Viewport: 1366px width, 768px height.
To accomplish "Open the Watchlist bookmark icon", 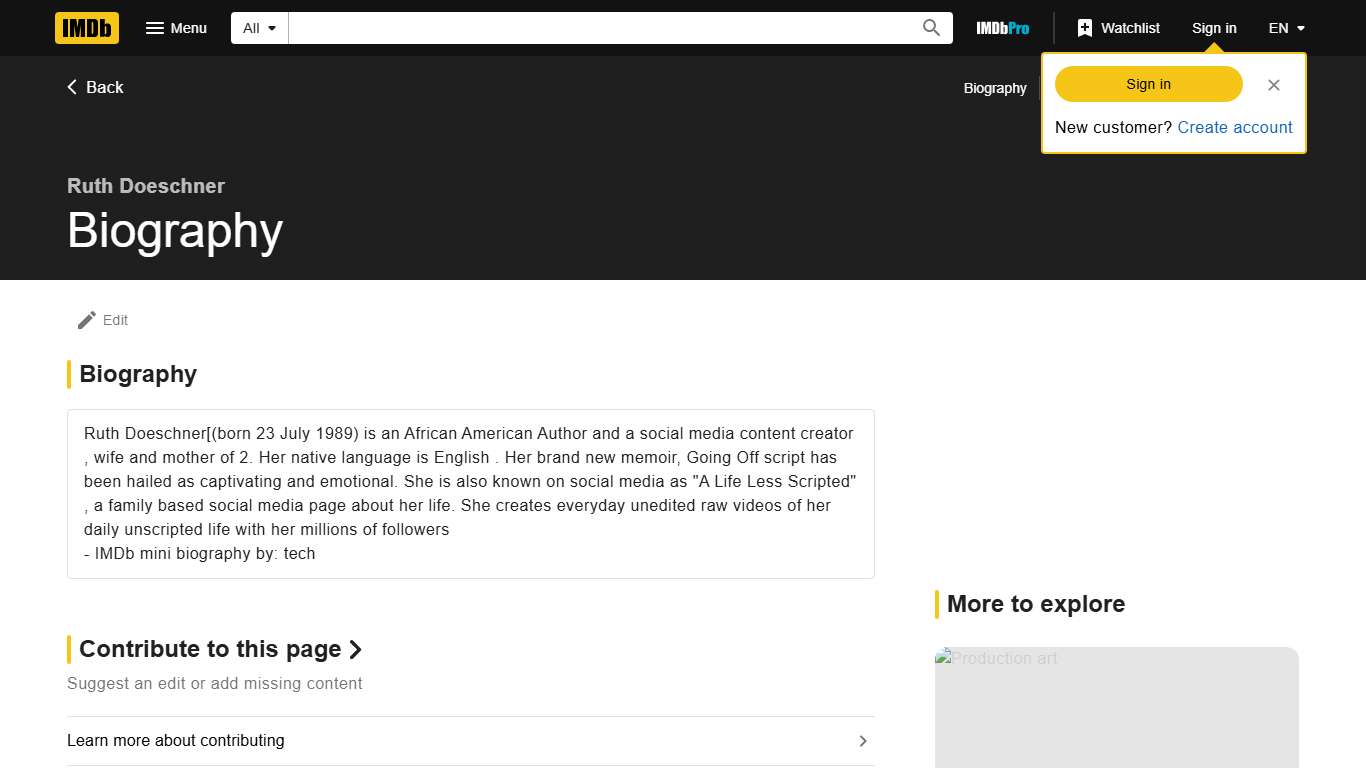I will [x=1085, y=28].
